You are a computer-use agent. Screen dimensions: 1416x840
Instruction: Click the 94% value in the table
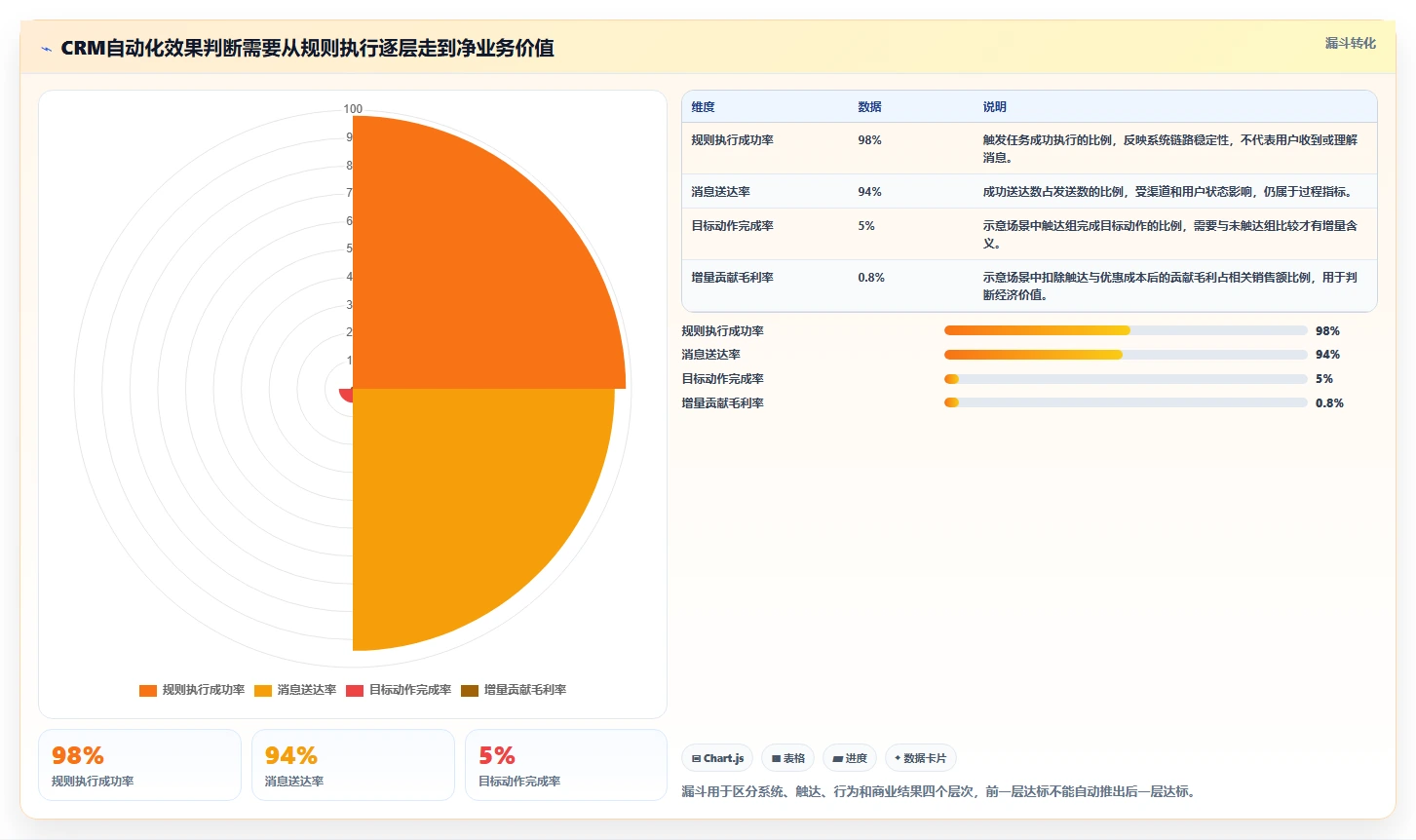tap(870, 192)
